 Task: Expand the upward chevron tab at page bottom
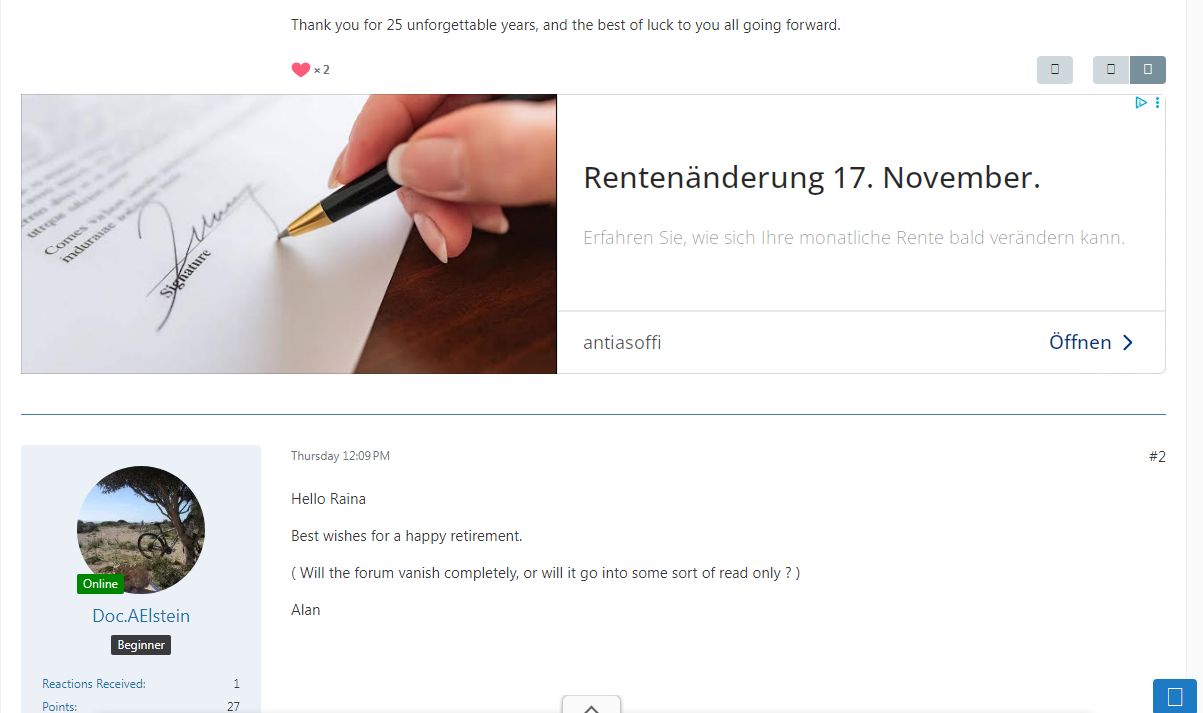591,705
